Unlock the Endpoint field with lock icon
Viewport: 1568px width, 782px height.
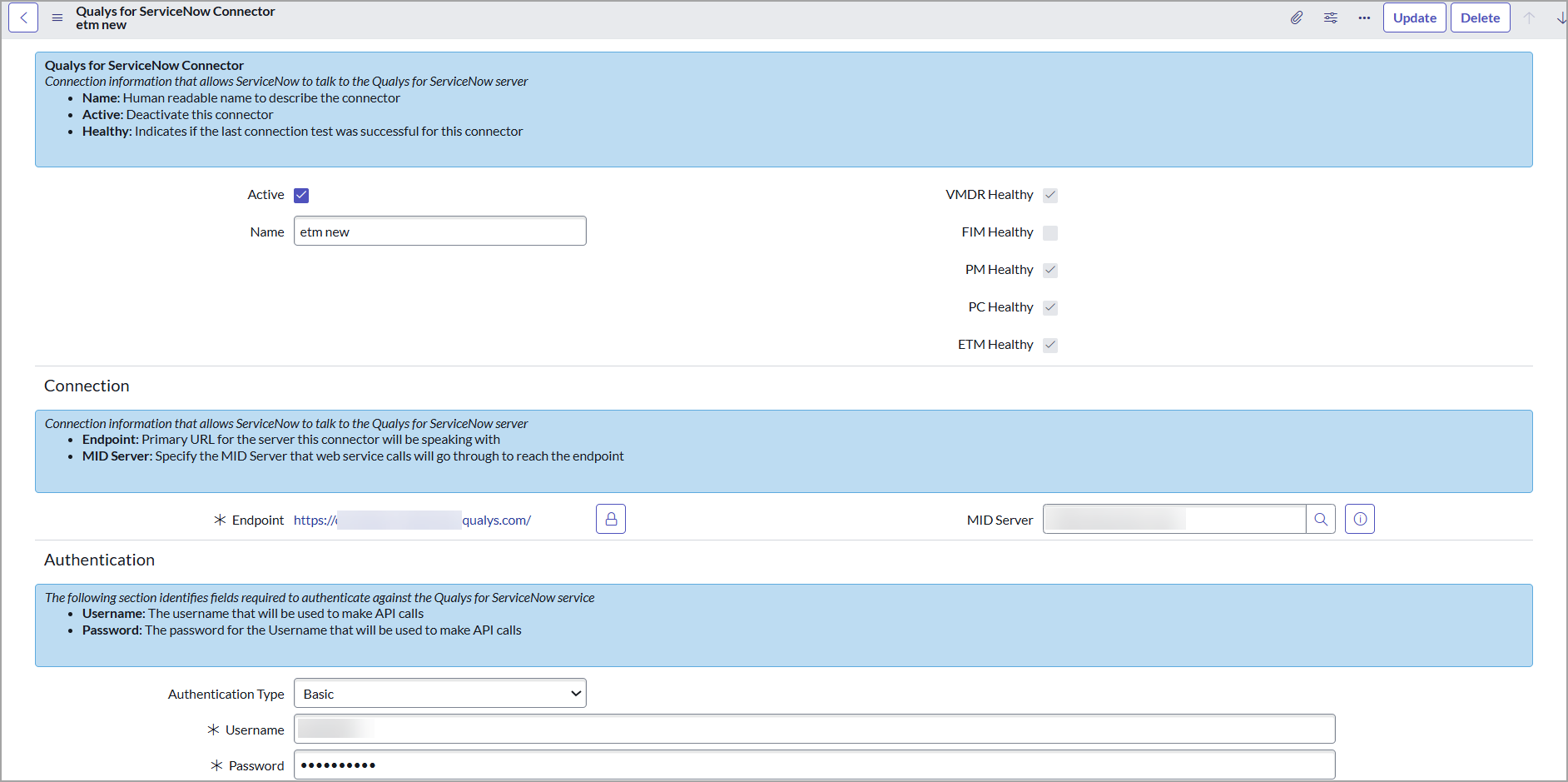point(611,519)
